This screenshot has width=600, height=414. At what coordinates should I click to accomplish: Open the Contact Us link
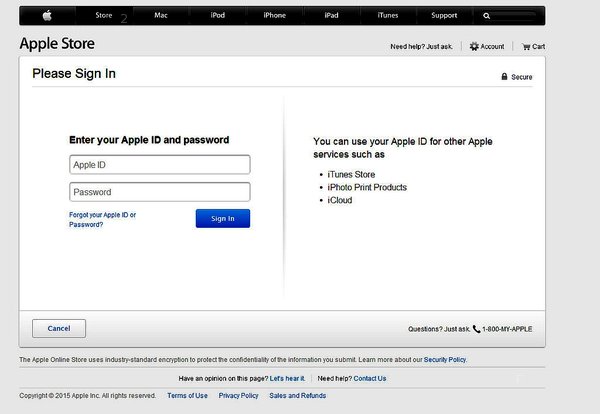(x=370, y=378)
